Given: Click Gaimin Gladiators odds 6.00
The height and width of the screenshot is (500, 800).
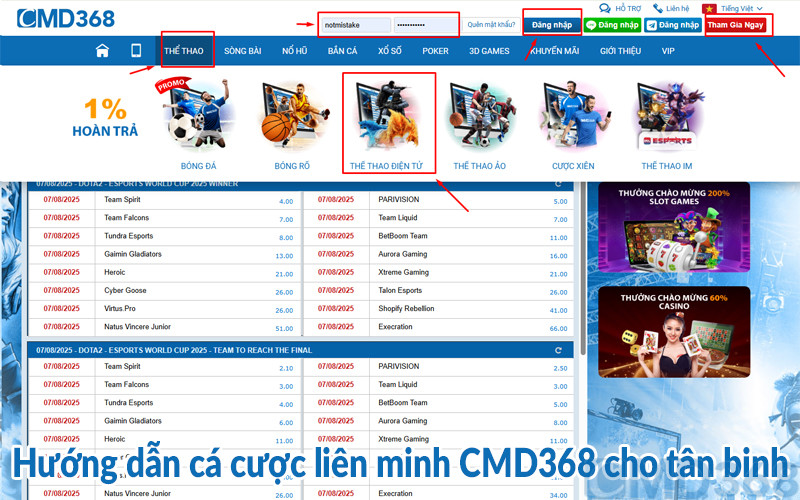Looking at the screenshot, I should (286, 422).
